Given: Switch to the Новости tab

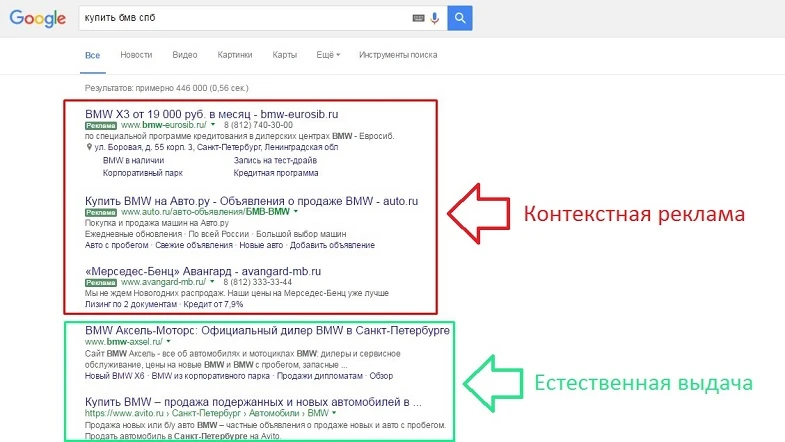Looking at the screenshot, I should click(x=136, y=54).
